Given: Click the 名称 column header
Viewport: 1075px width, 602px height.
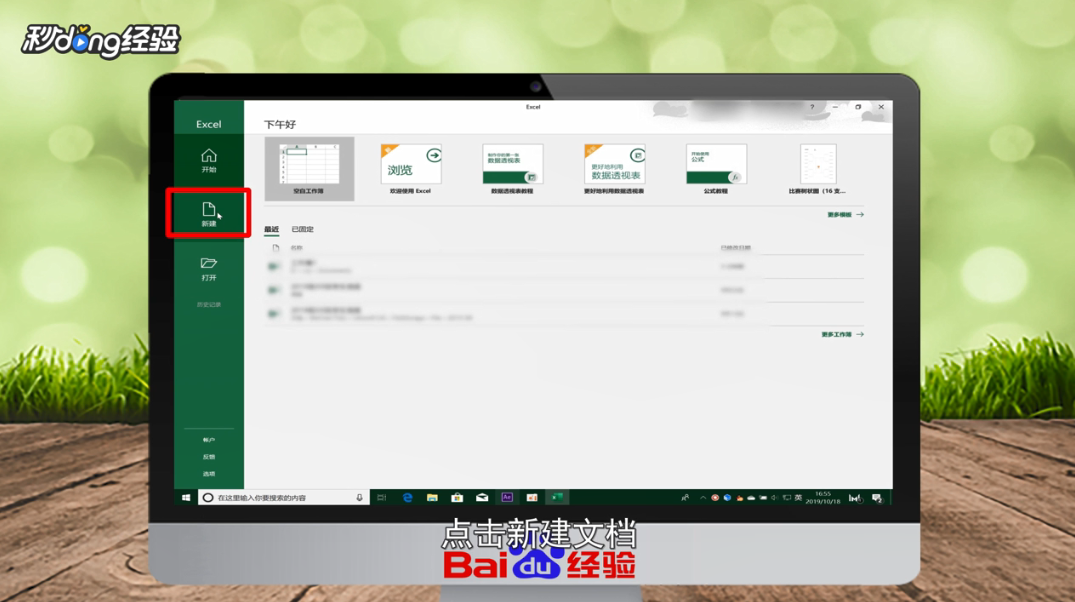Looking at the screenshot, I should [x=297, y=248].
